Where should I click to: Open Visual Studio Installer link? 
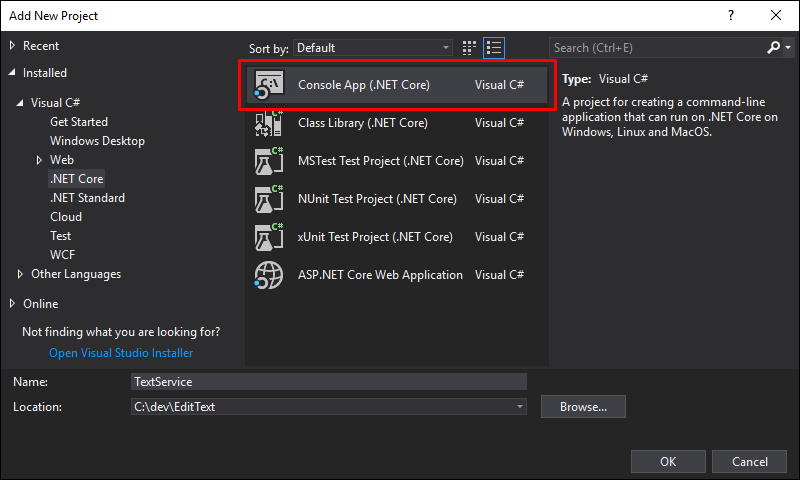(x=121, y=353)
